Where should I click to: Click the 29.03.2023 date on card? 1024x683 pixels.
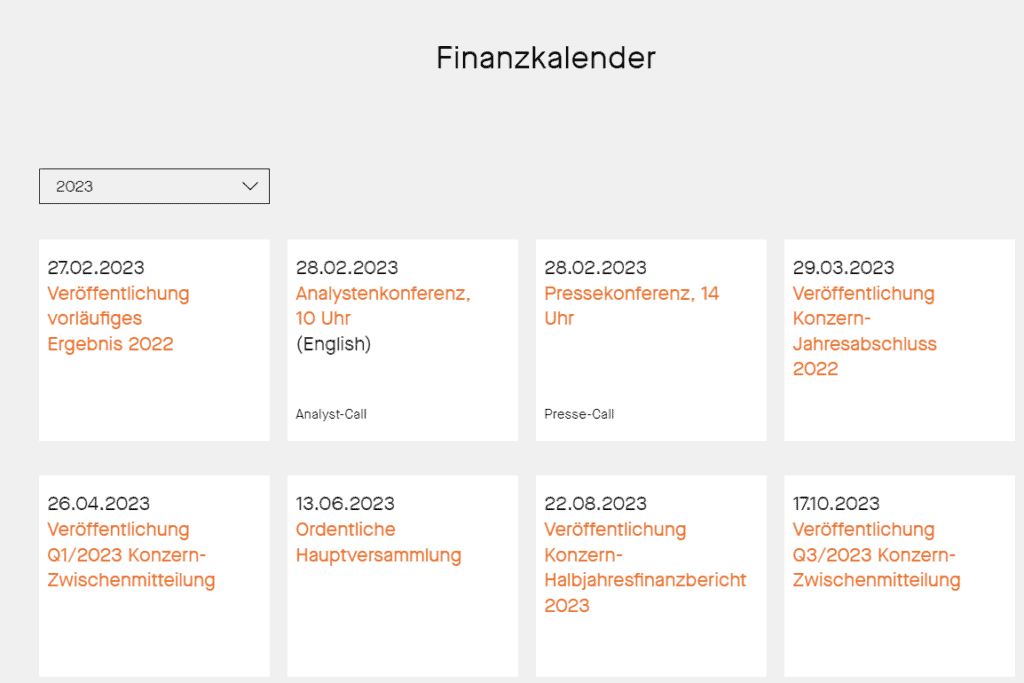click(843, 268)
